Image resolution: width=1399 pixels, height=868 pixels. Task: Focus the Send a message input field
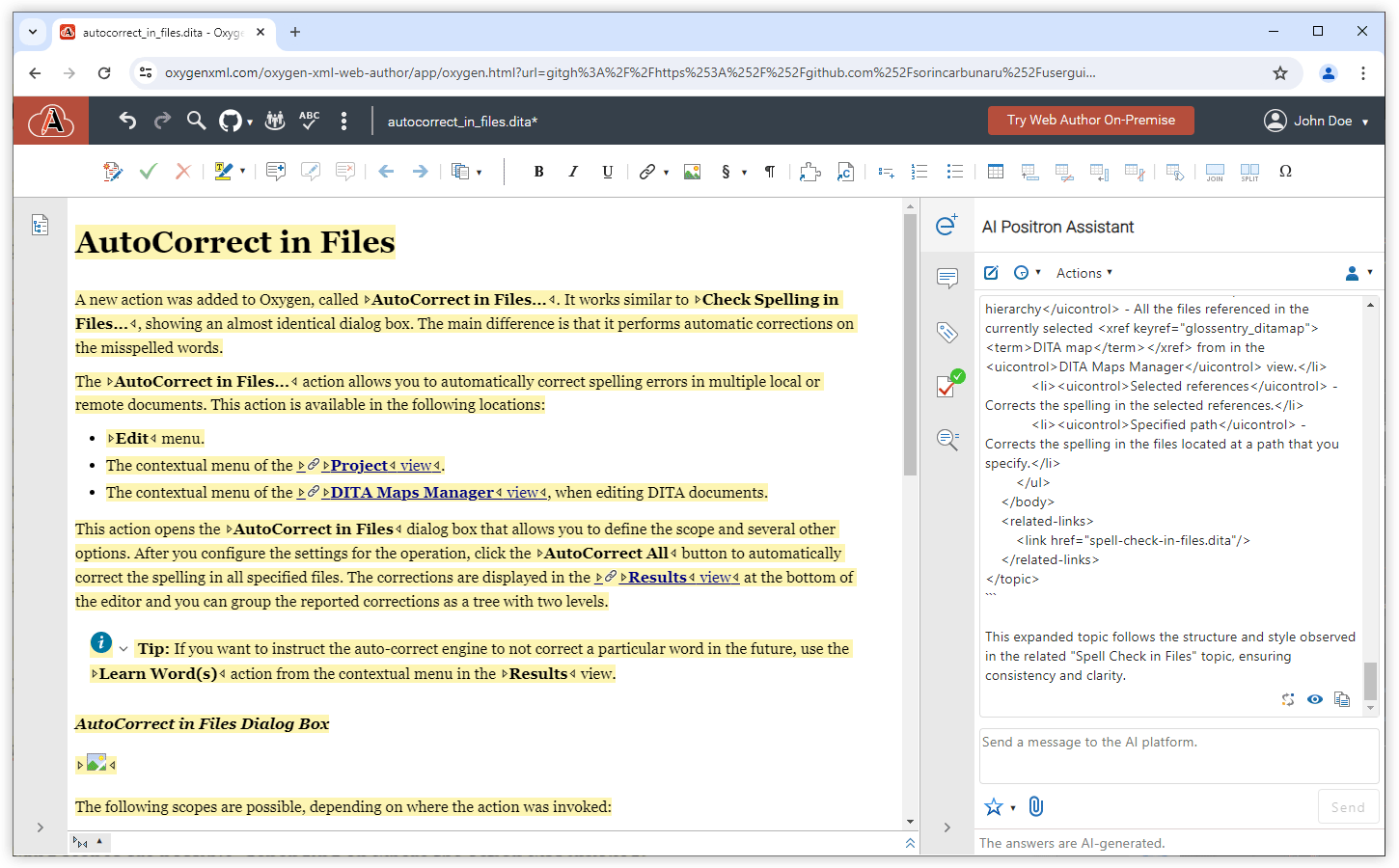click(x=1179, y=755)
